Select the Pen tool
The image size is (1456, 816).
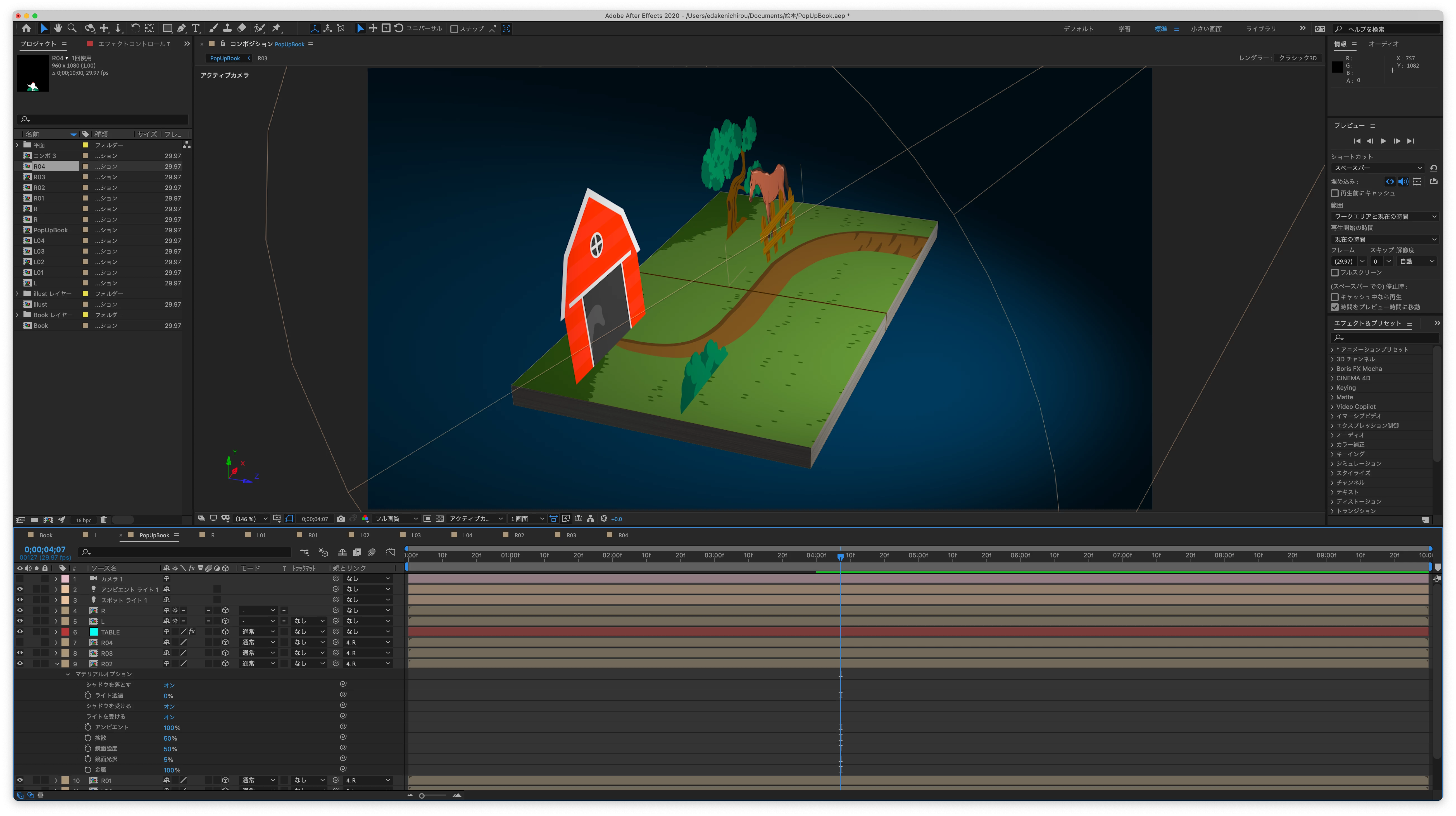181,28
